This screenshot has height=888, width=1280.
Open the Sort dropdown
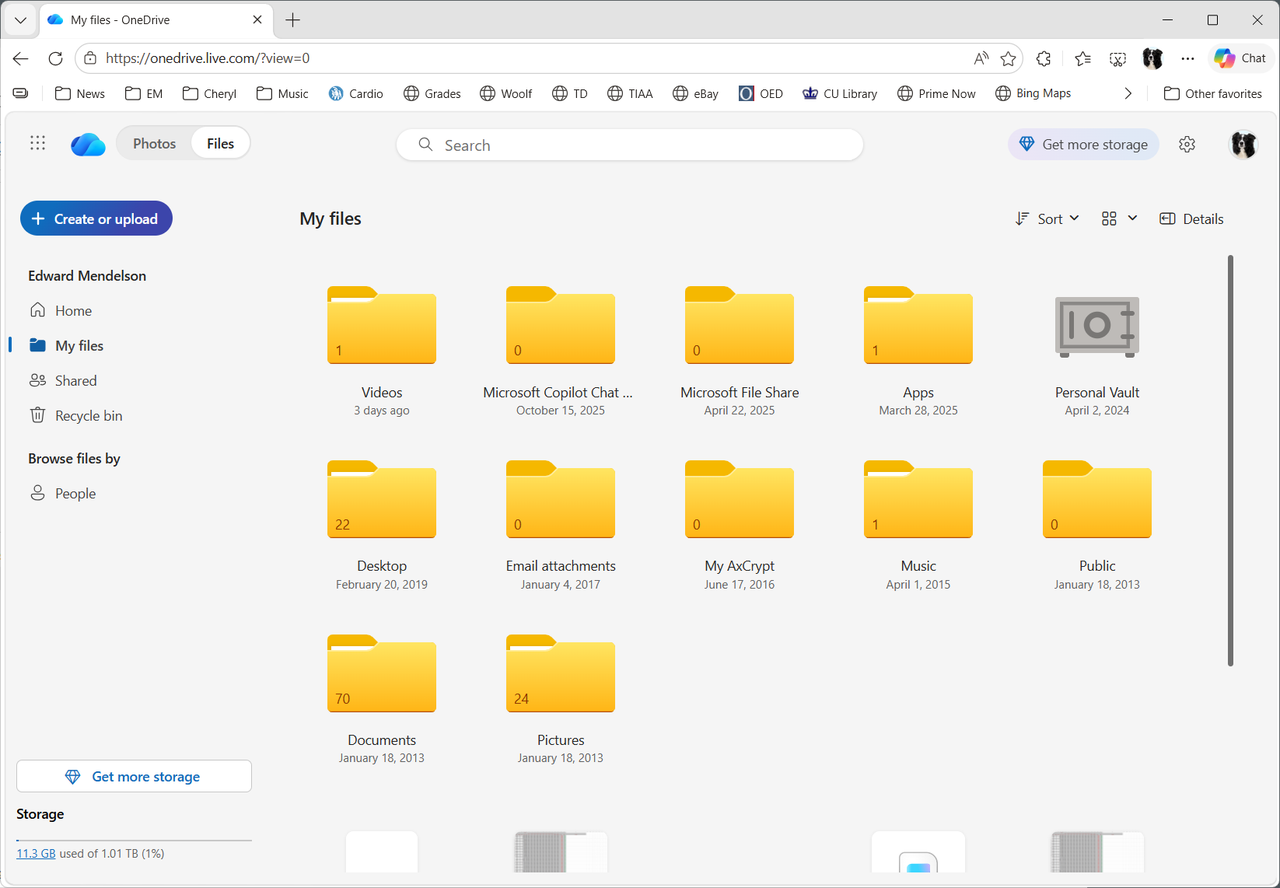(x=1047, y=219)
